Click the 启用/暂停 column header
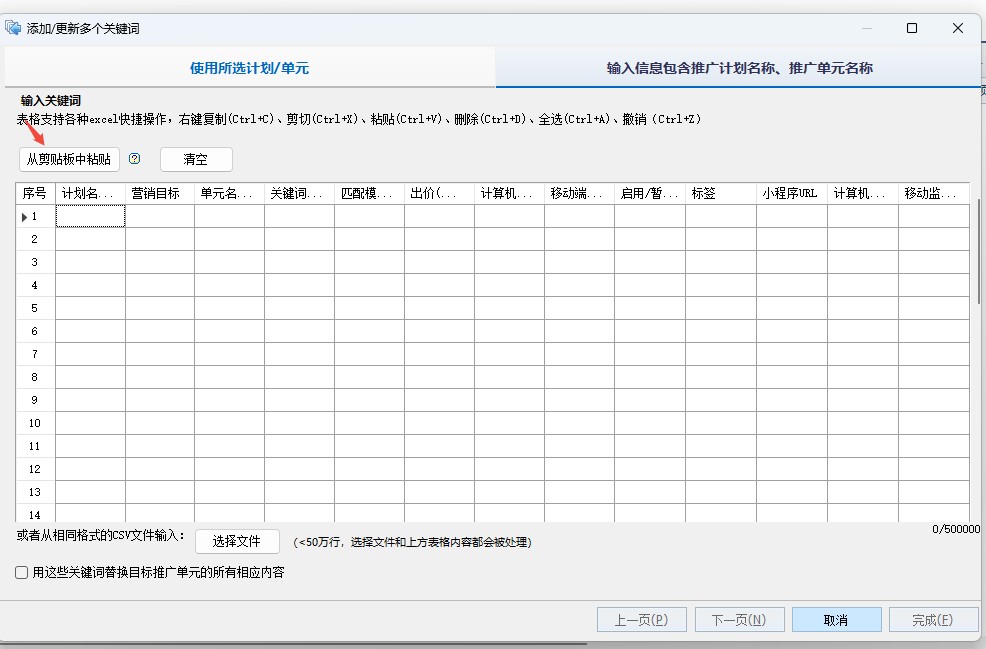 (649, 193)
